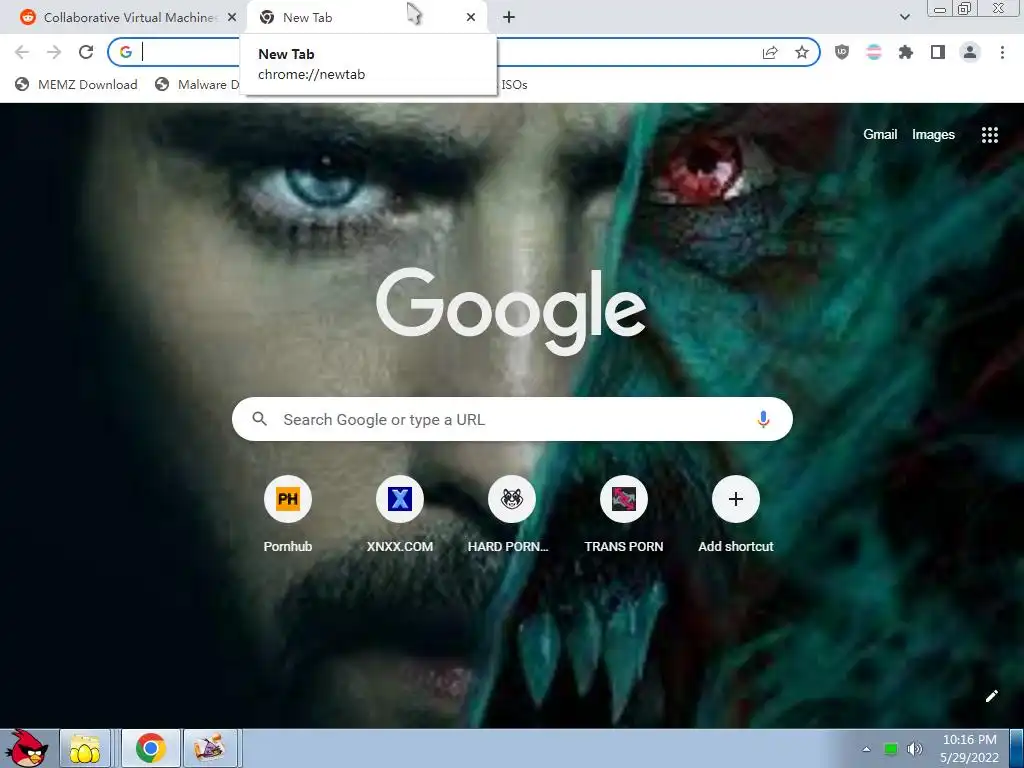Bookmark this tab with the star icon

click(802, 52)
